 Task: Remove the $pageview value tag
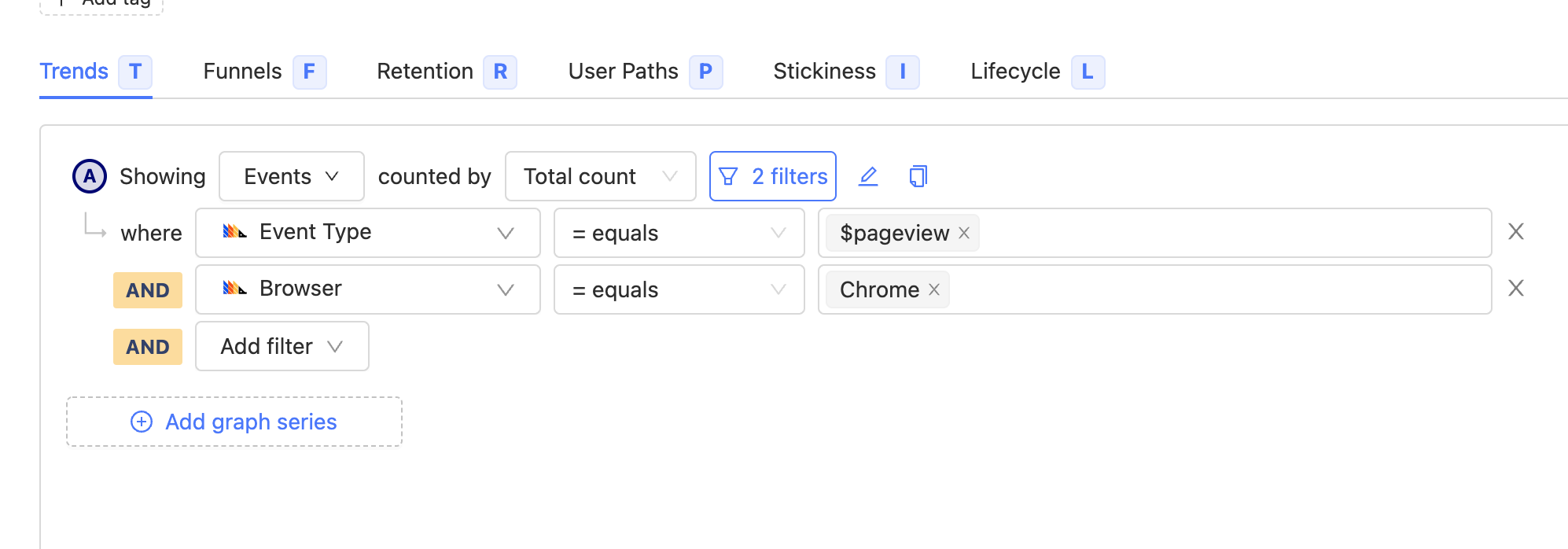(964, 234)
